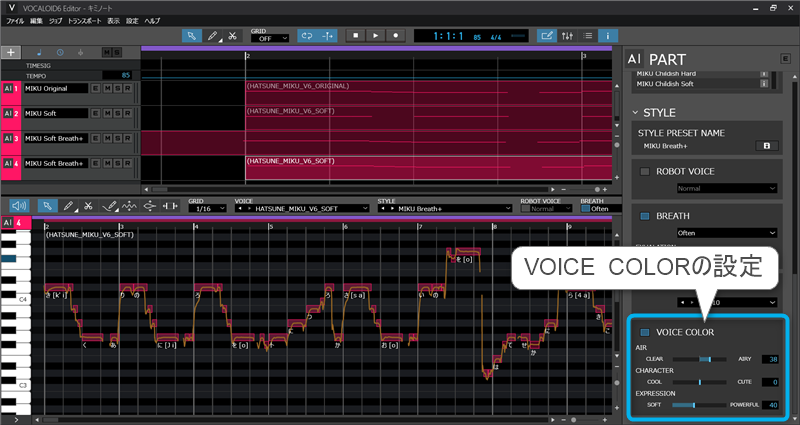Click info icon for MIKU Childish Soft
Screen dimensions: 800x425
pyautogui.click(x=764, y=84)
